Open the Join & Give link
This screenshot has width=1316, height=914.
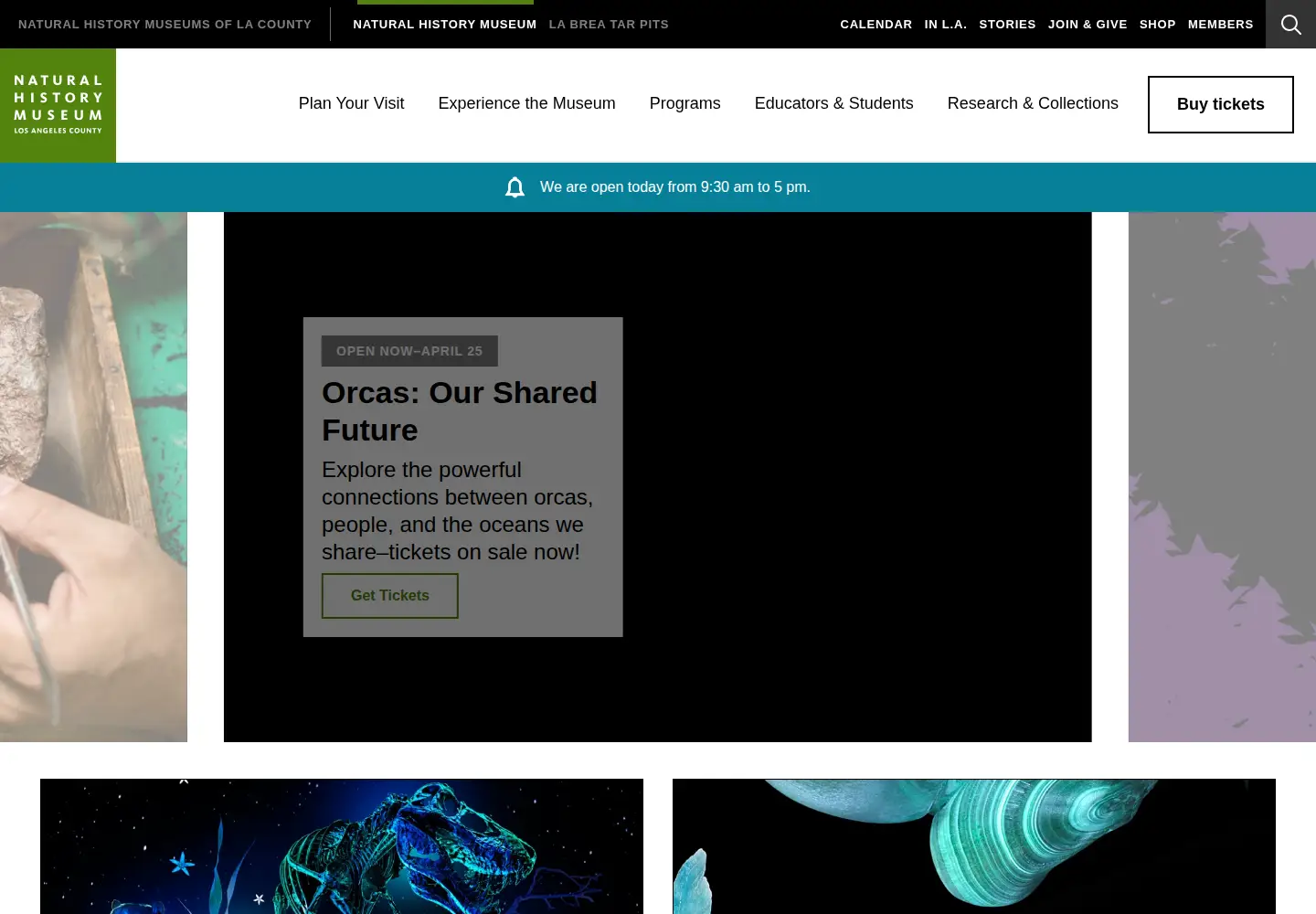(1088, 25)
